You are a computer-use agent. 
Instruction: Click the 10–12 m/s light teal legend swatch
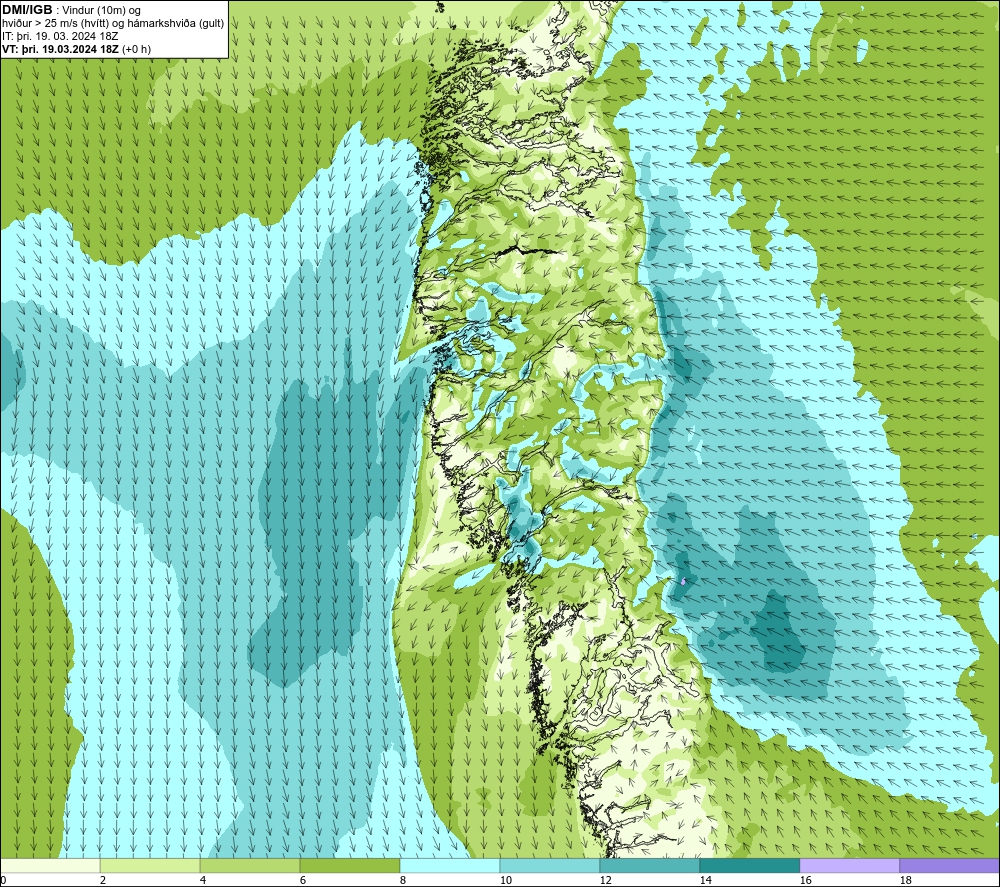(x=550, y=865)
